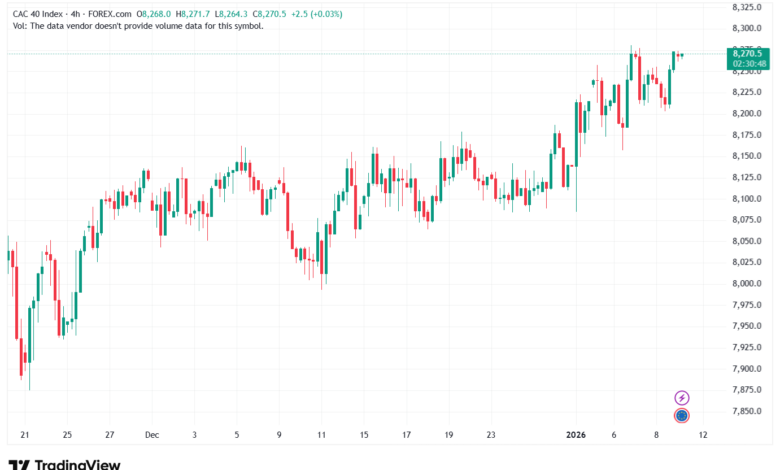Screen dimensions: 780x470
Task: Click the 8,325.0 label atop price scale
Action: click(x=746, y=7)
